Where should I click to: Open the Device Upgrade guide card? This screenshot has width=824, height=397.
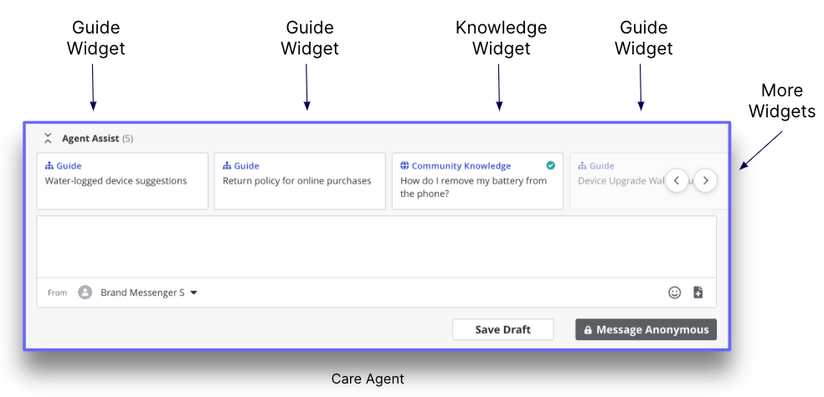[615, 181]
